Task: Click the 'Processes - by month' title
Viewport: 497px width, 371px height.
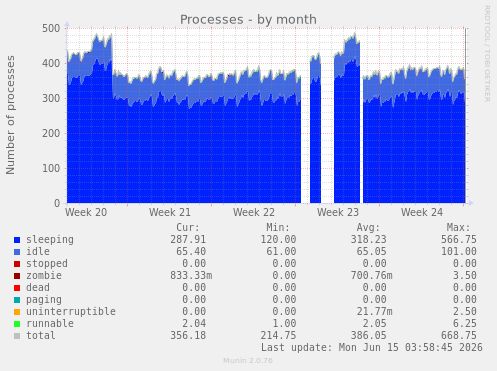Action: tap(248, 20)
